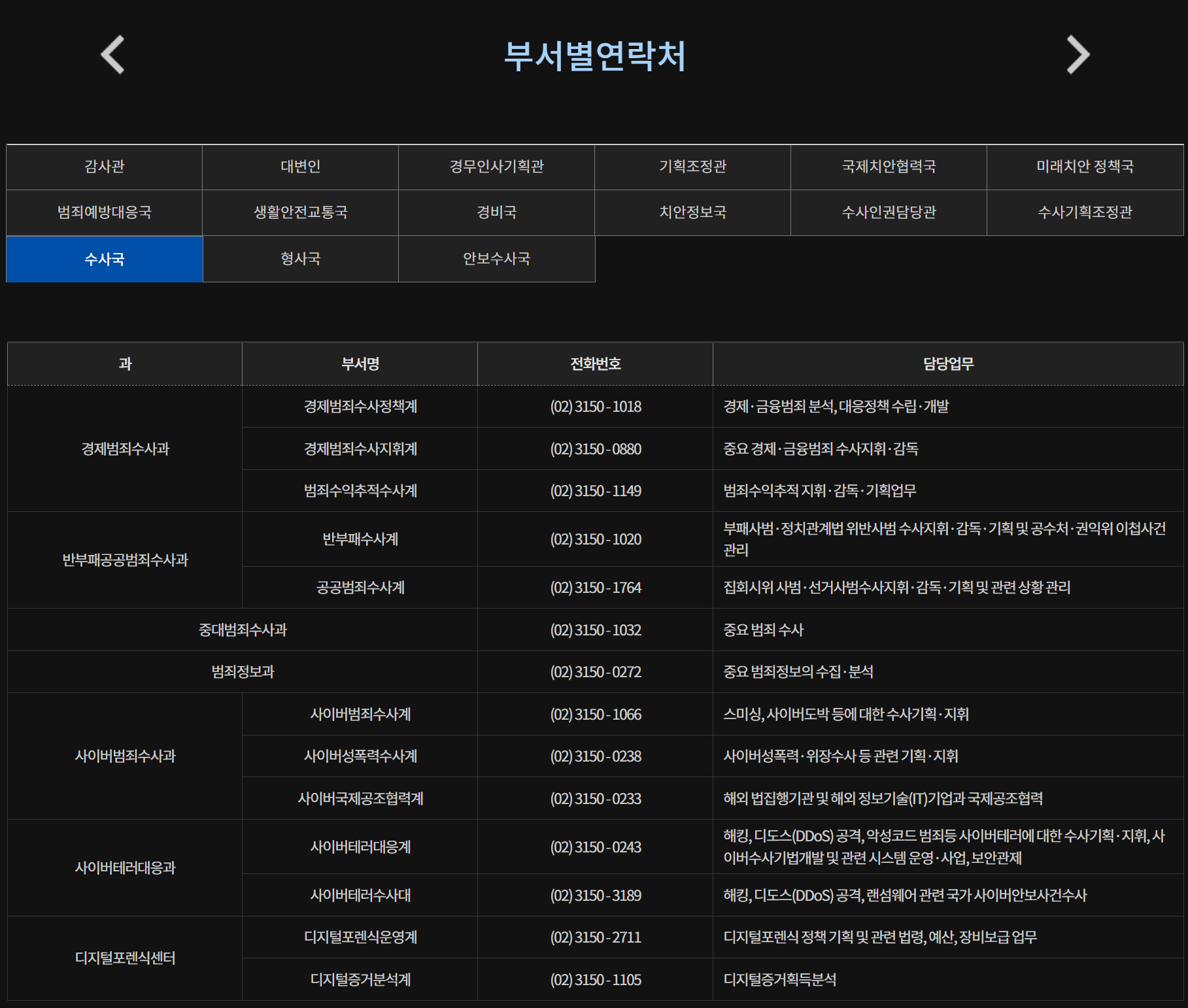Switch to the 경비국 tab
Image resolution: width=1188 pixels, height=1008 pixels.
497,212
